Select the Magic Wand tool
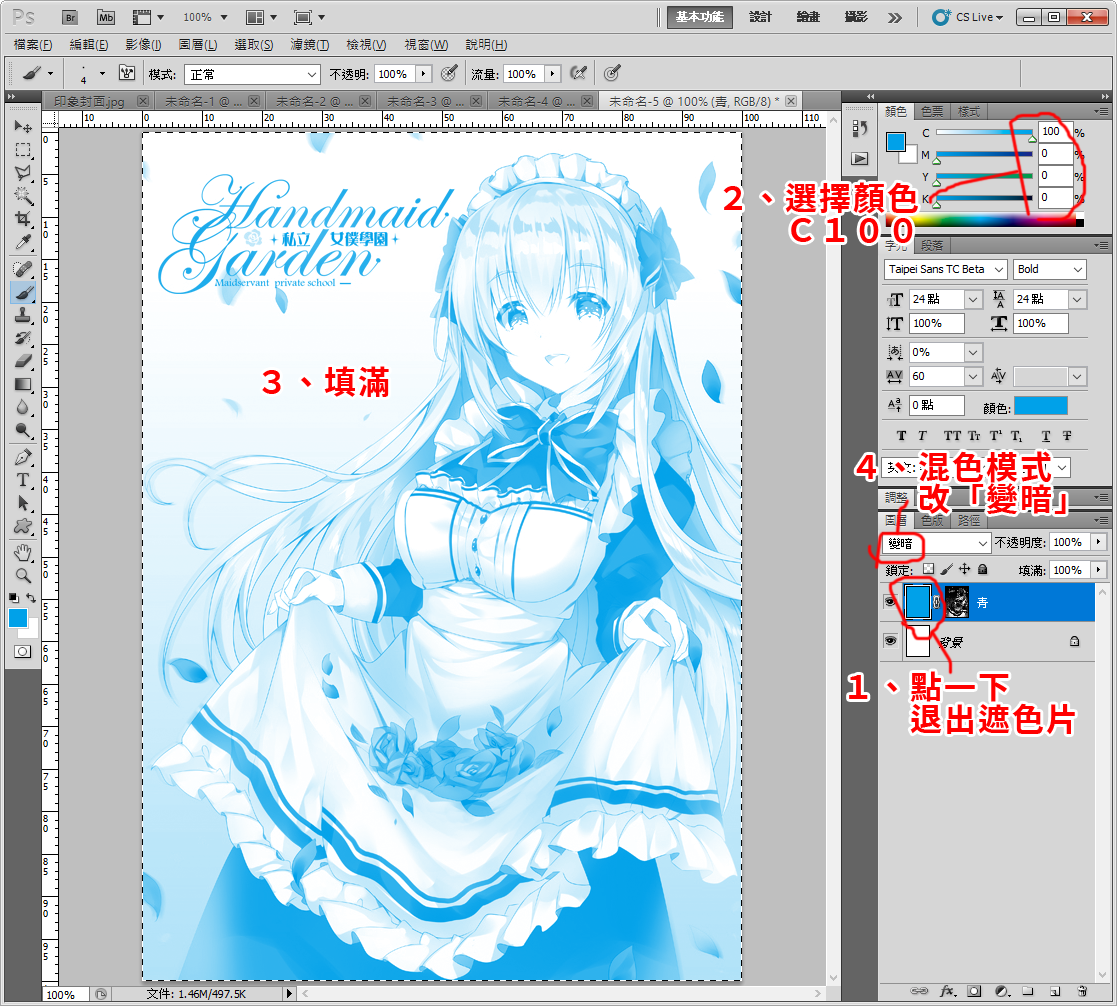The width and height of the screenshot is (1117, 1006). (x=23, y=196)
